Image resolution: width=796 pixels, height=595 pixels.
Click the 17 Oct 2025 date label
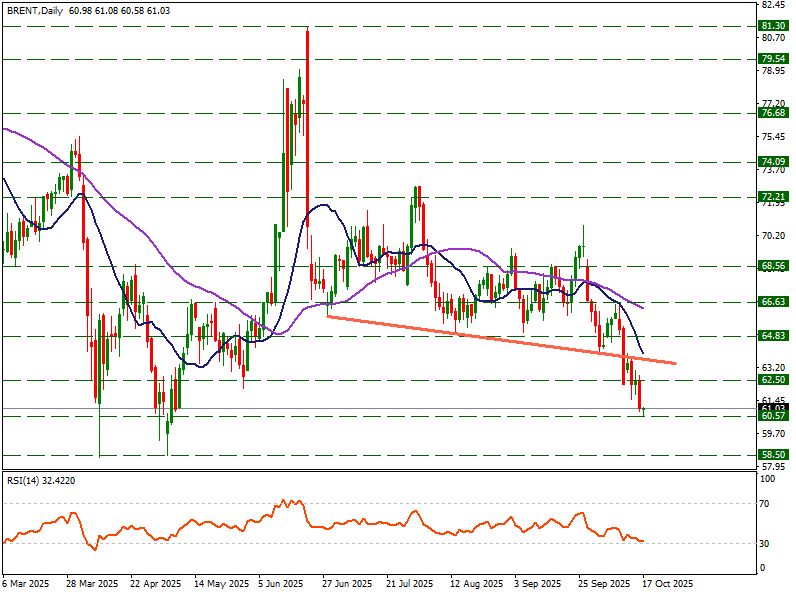pos(667,582)
